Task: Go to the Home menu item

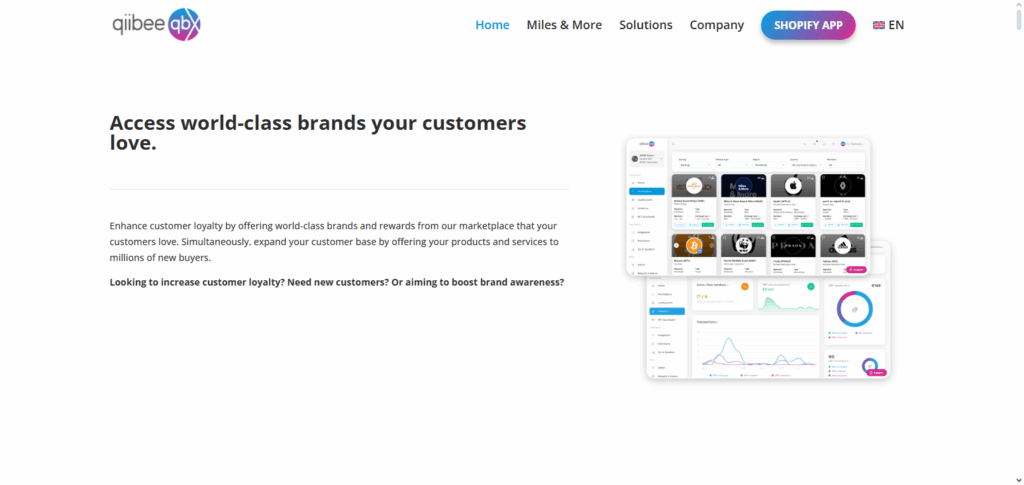Action: (x=492, y=25)
